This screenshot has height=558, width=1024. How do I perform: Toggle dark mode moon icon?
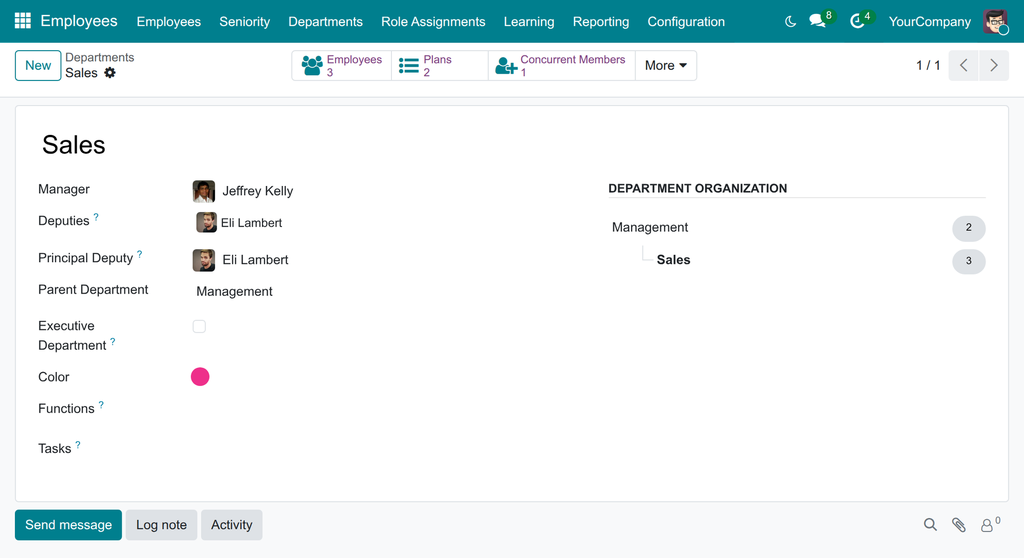(x=790, y=22)
